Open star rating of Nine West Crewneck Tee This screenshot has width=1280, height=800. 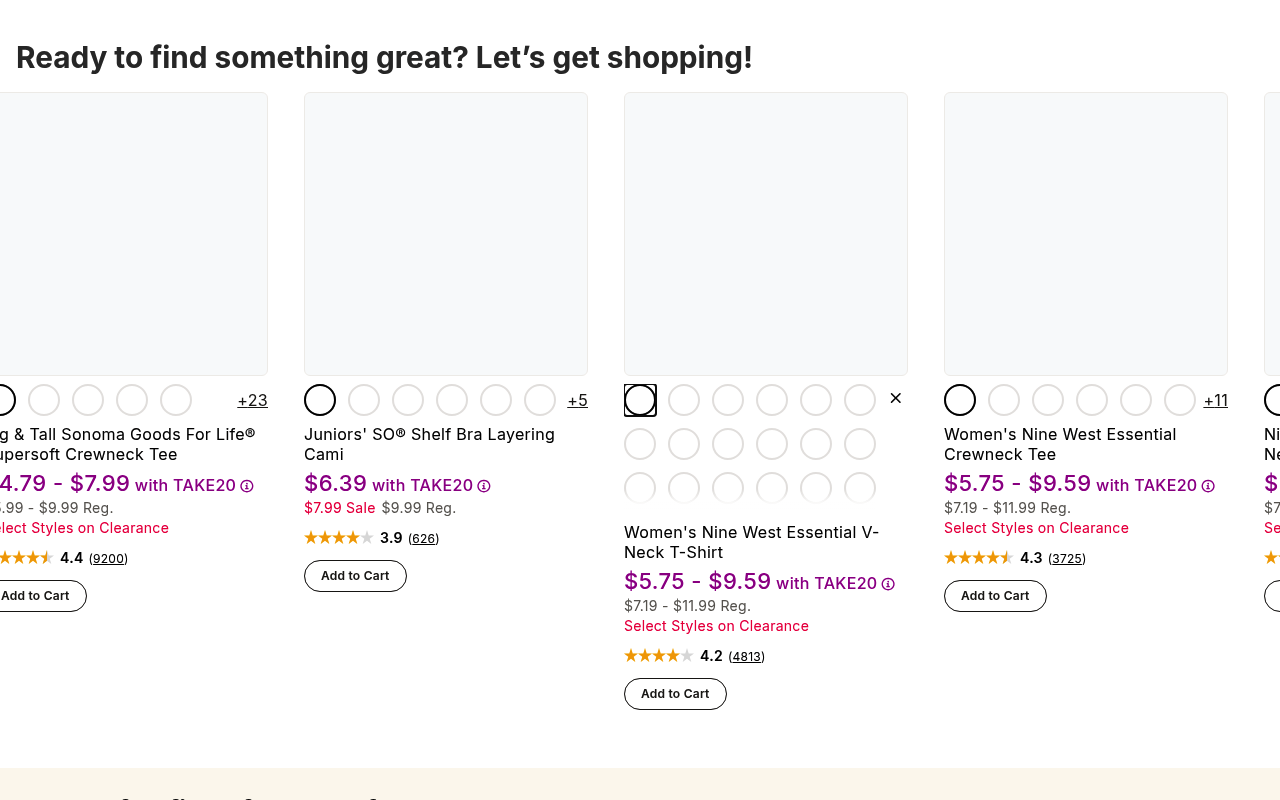click(979, 558)
